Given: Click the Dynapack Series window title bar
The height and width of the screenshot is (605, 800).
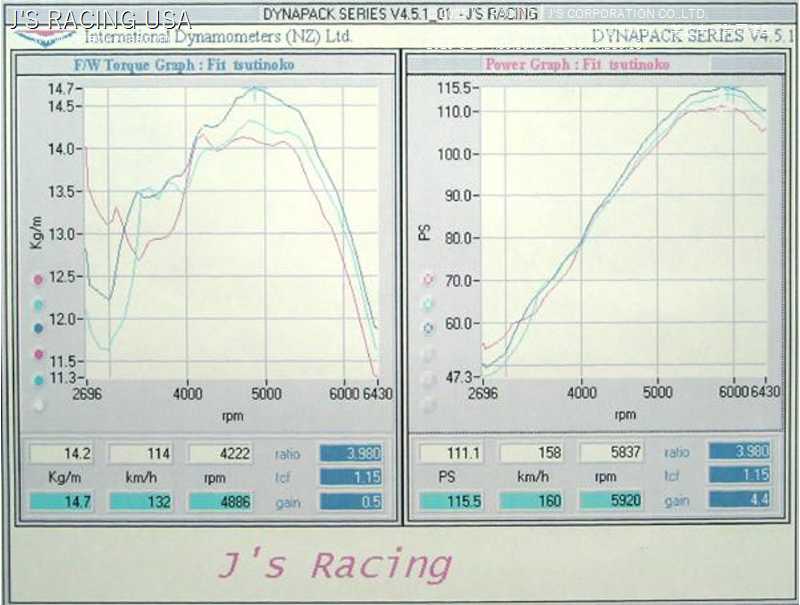Looking at the screenshot, I should [400, 14].
